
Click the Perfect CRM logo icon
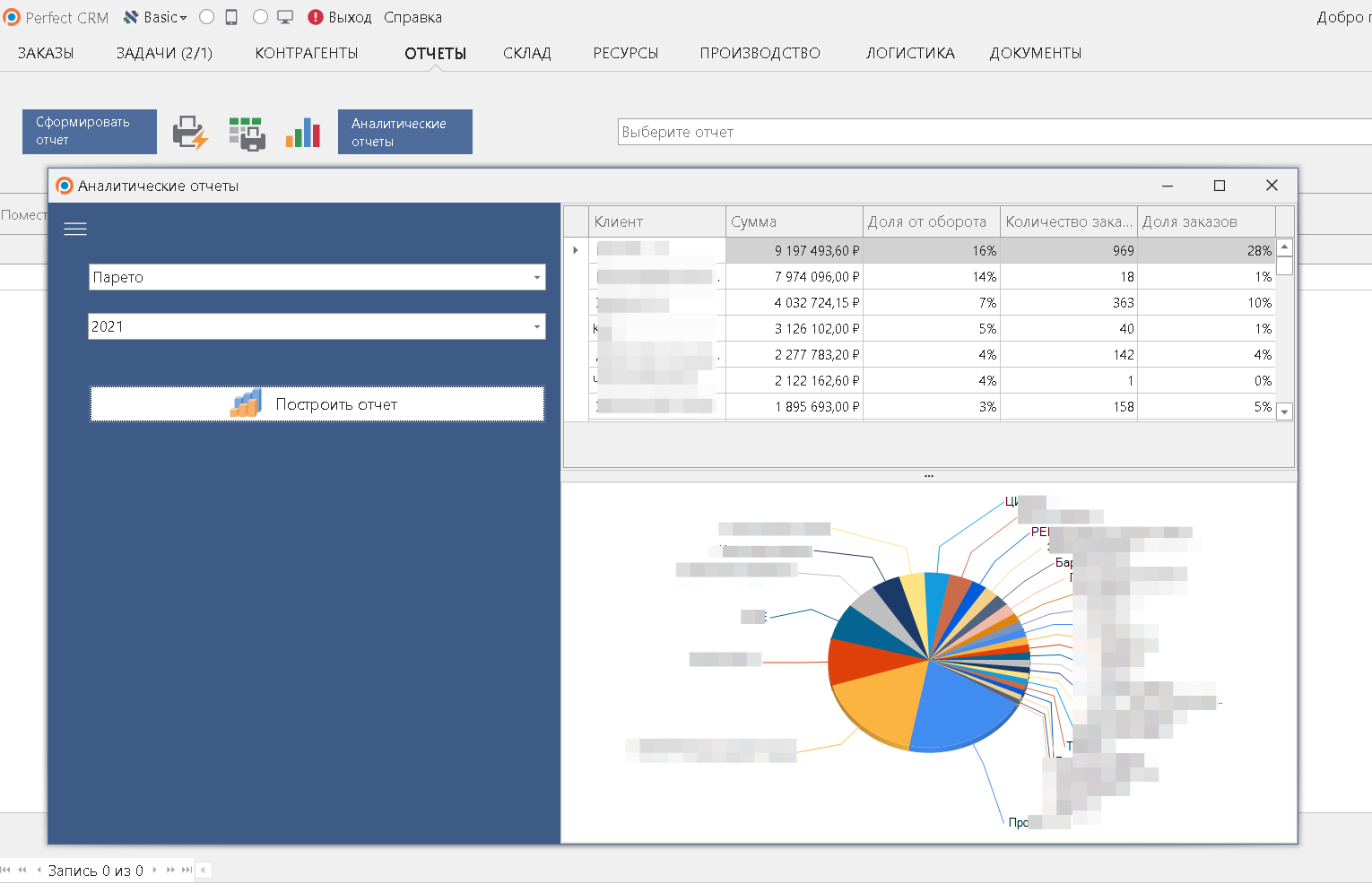[12, 17]
